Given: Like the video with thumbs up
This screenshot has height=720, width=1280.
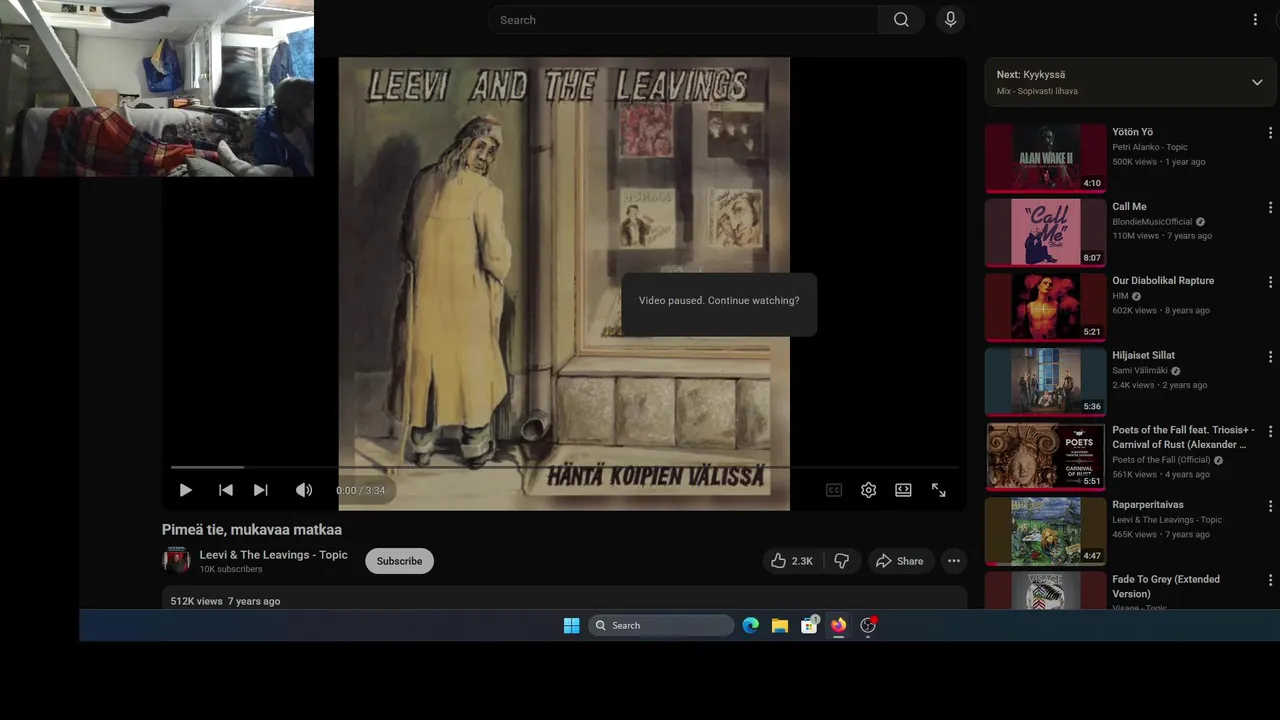Looking at the screenshot, I should click(x=792, y=561).
